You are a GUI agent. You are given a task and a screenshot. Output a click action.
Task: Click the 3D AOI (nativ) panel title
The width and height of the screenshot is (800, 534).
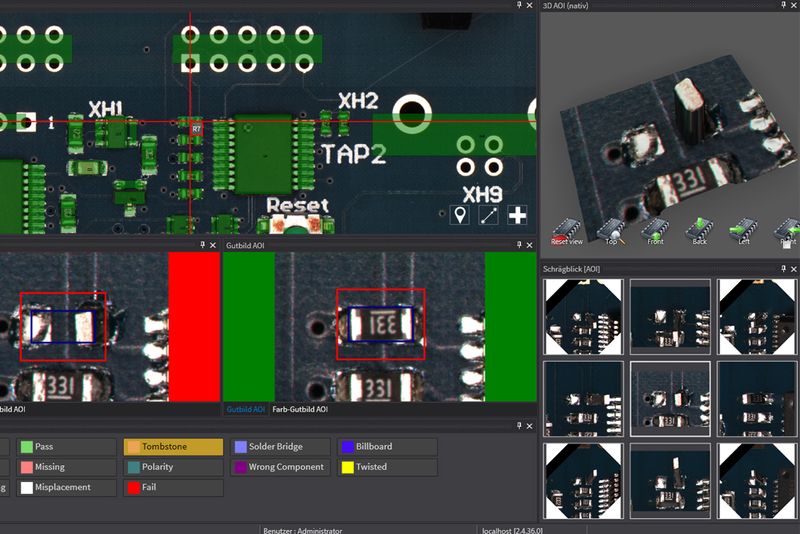point(565,6)
